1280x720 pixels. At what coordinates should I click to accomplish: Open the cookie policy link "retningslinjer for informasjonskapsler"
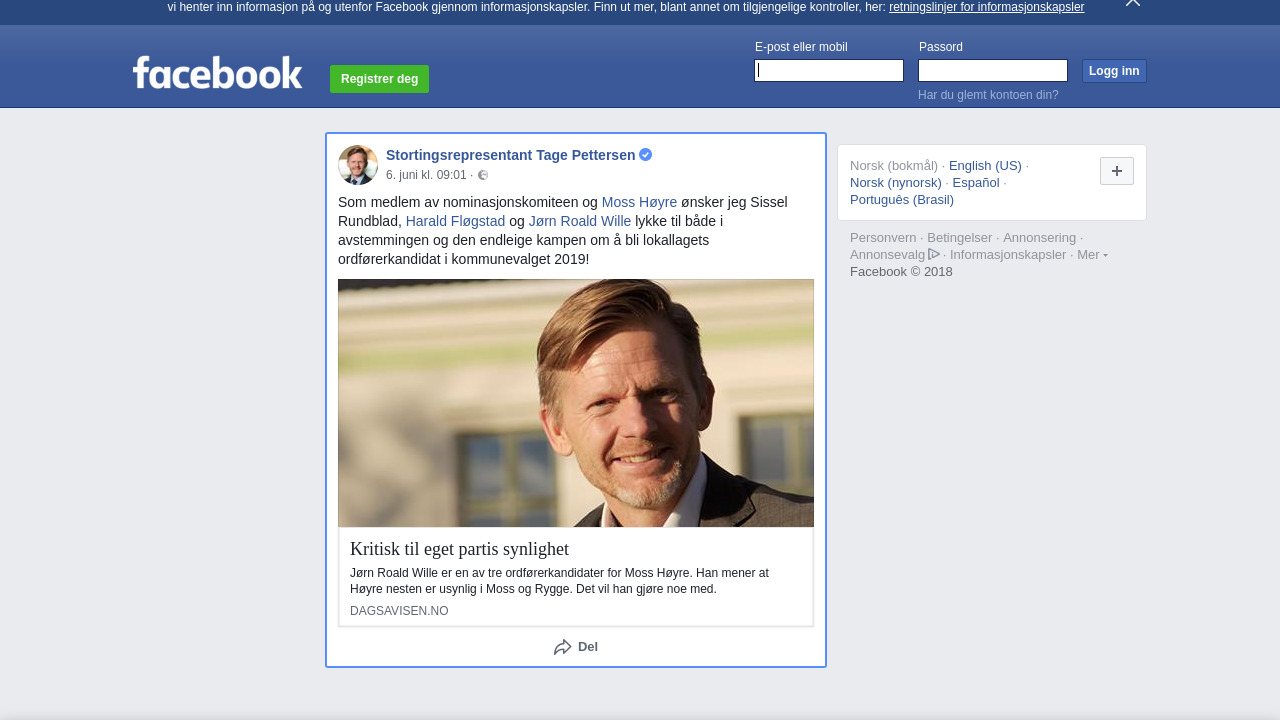pos(986,7)
